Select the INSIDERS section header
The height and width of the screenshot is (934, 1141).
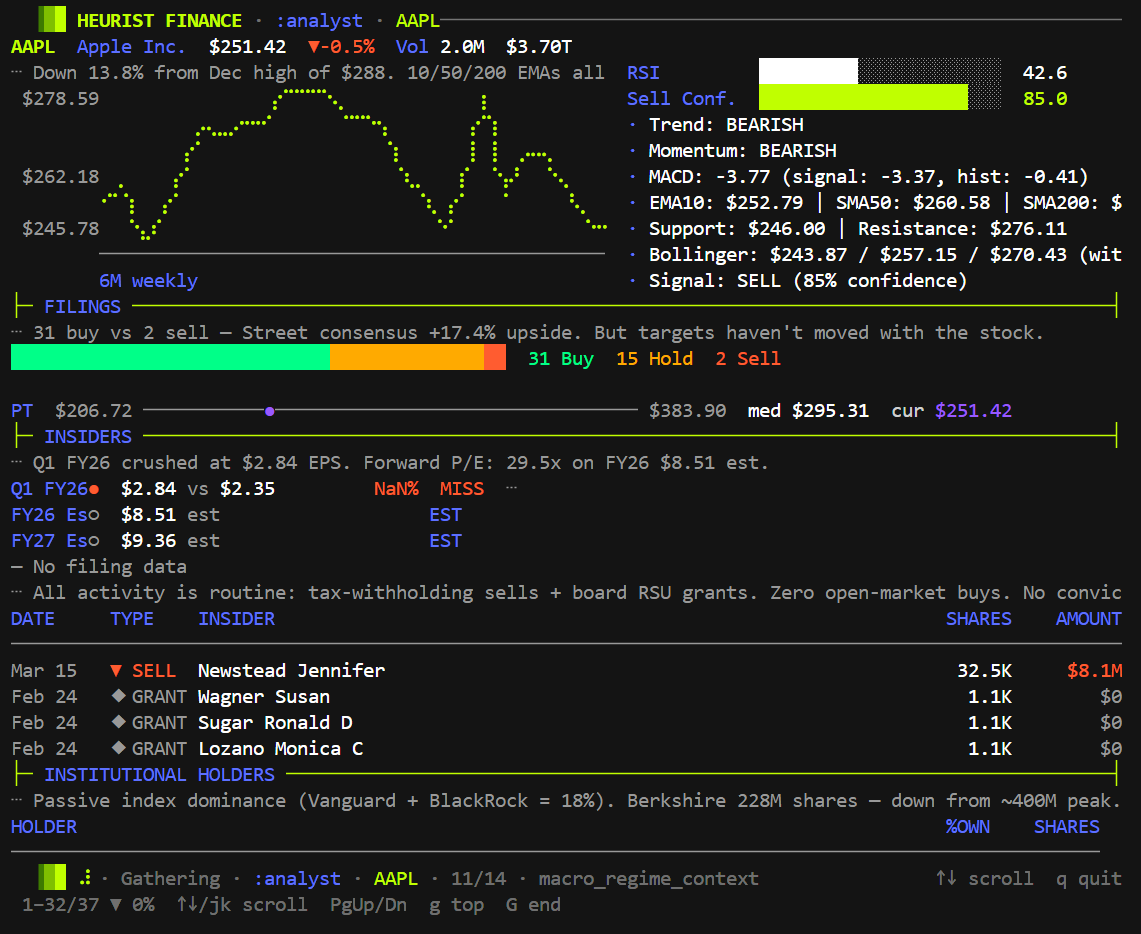(88, 436)
